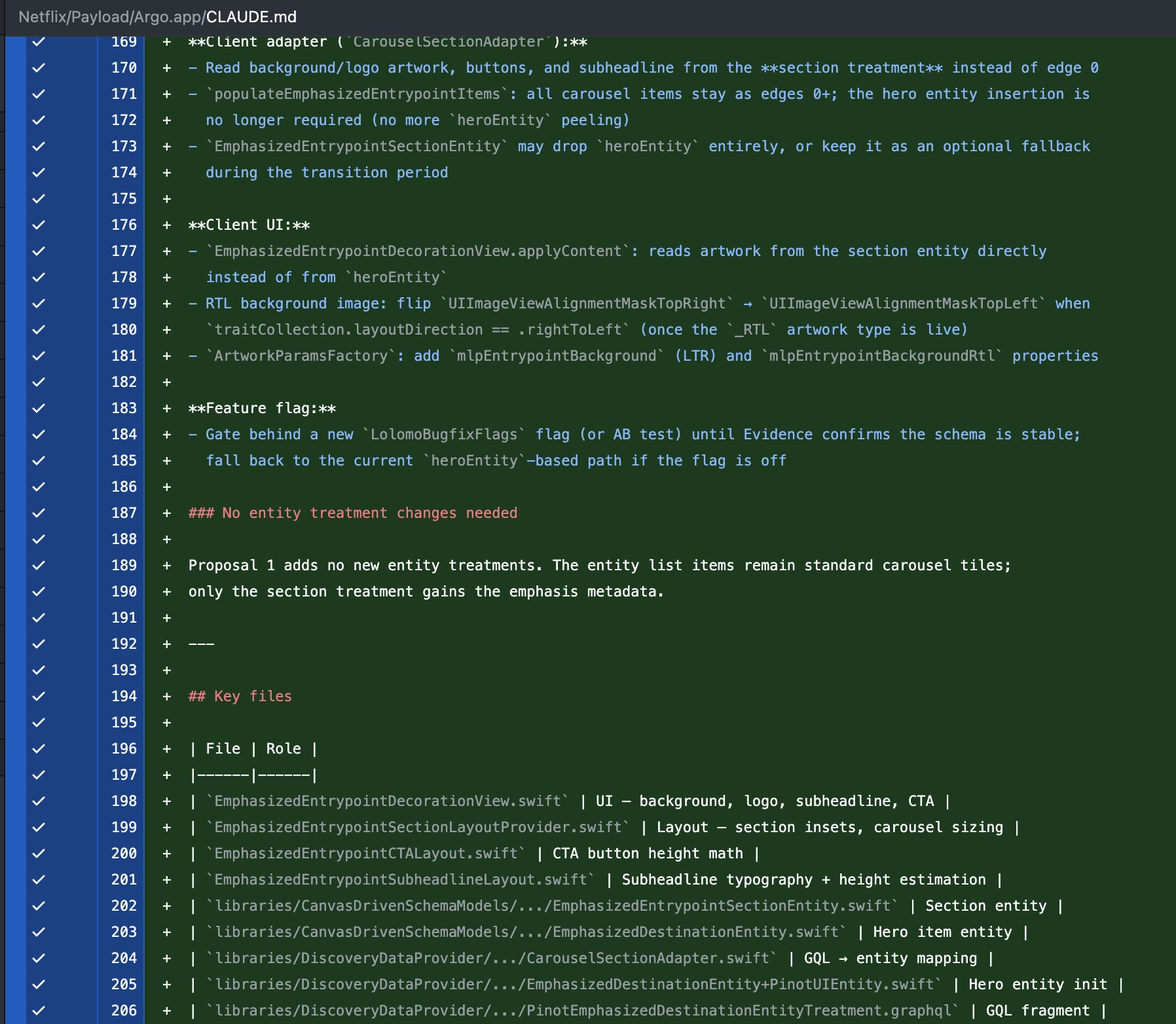Toggle the checkmark for line 184
The height and width of the screenshot is (1024, 1176).
point(39,434)
